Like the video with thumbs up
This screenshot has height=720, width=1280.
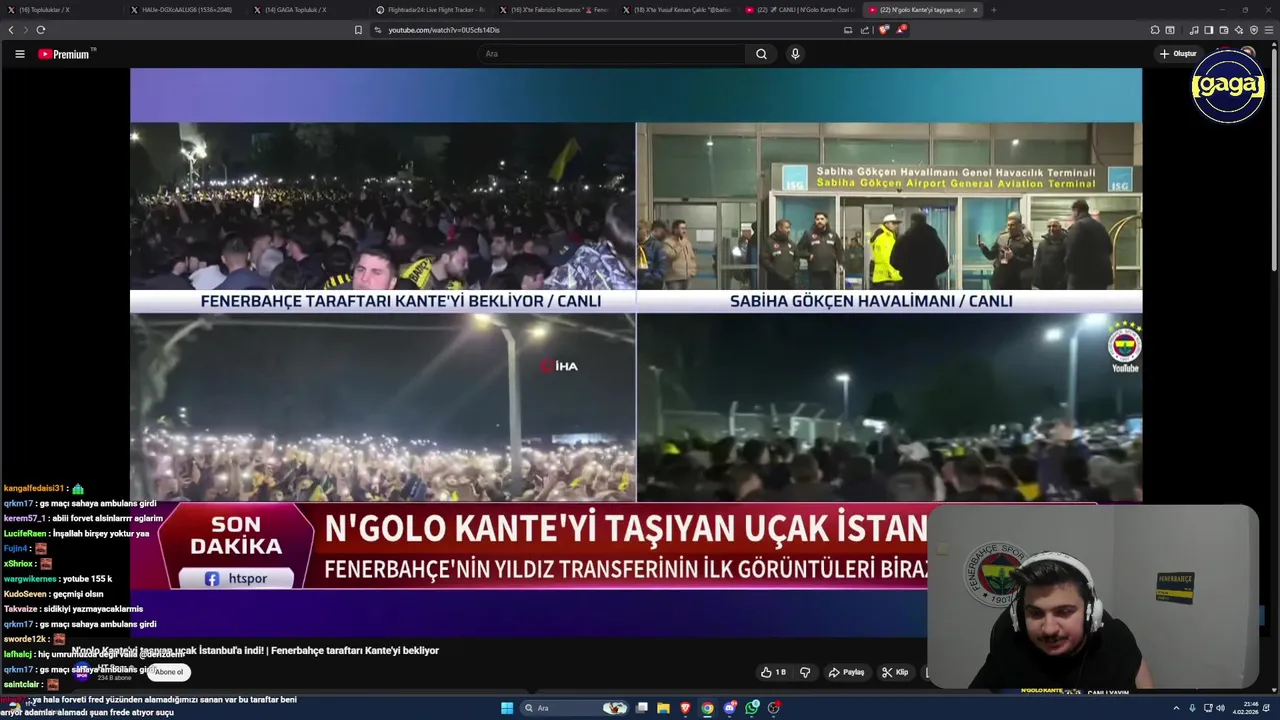(772, 672)
